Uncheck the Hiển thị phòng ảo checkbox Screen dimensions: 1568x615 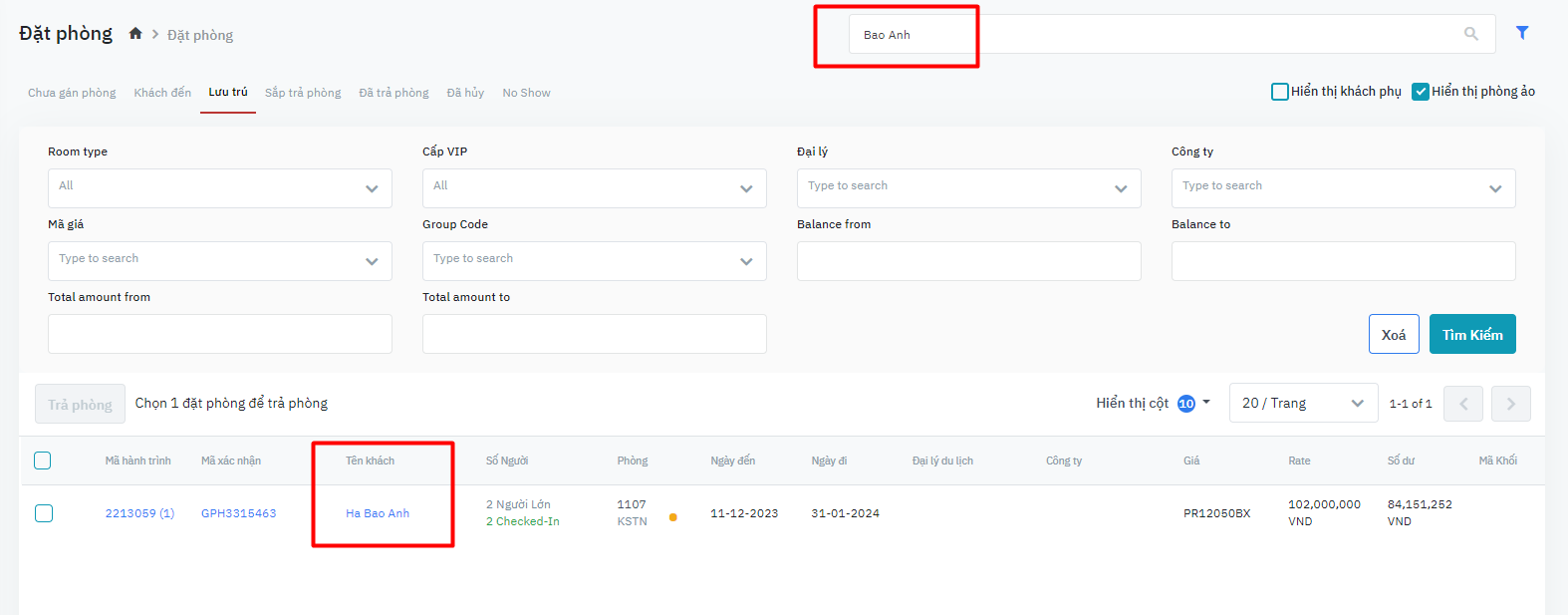[1421, 92]
